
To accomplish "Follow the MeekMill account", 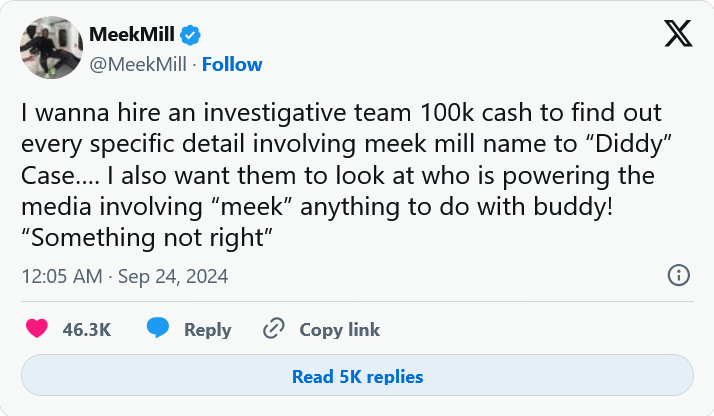I will [233, 64].
